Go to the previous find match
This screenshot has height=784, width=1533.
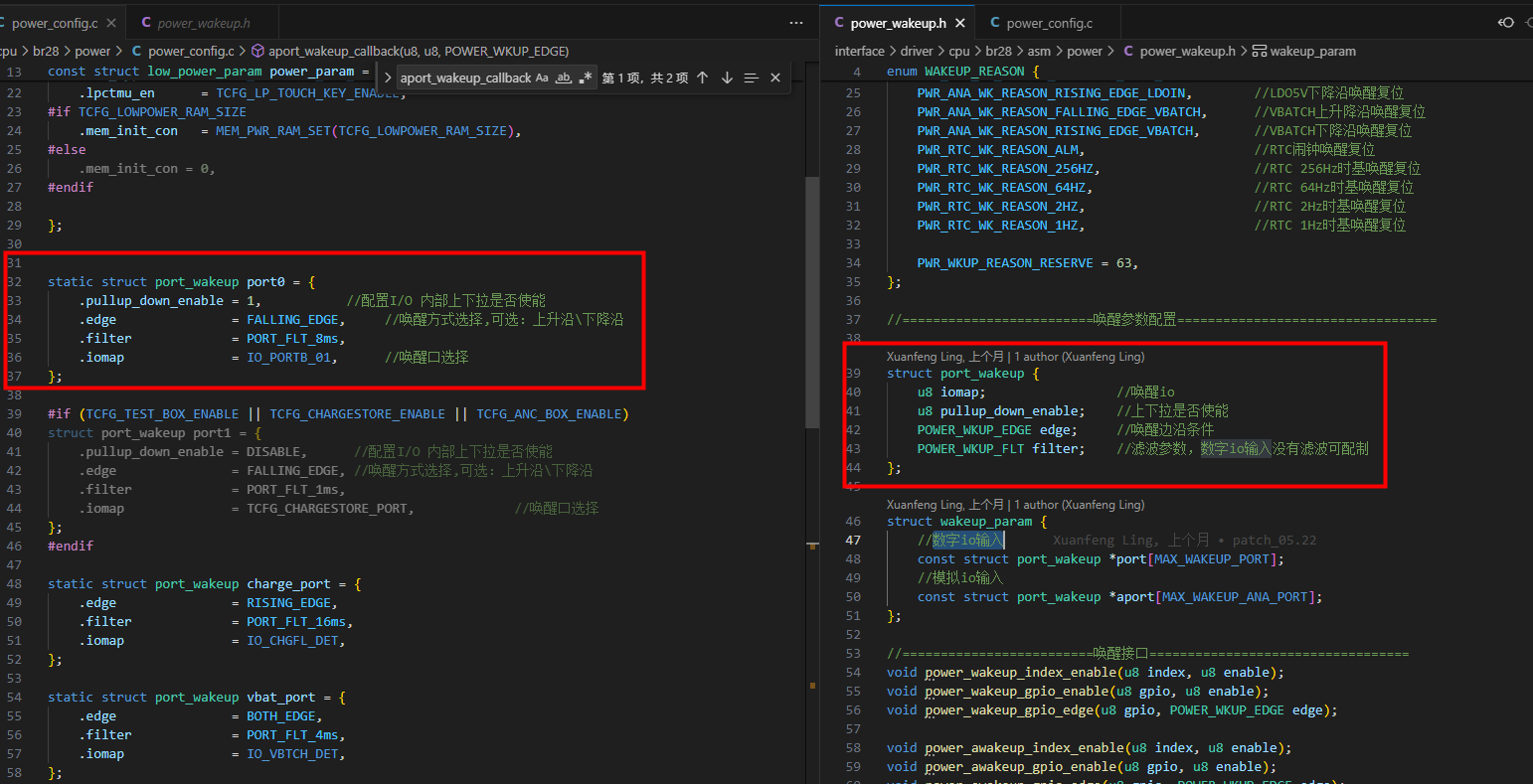pos(702,78)
